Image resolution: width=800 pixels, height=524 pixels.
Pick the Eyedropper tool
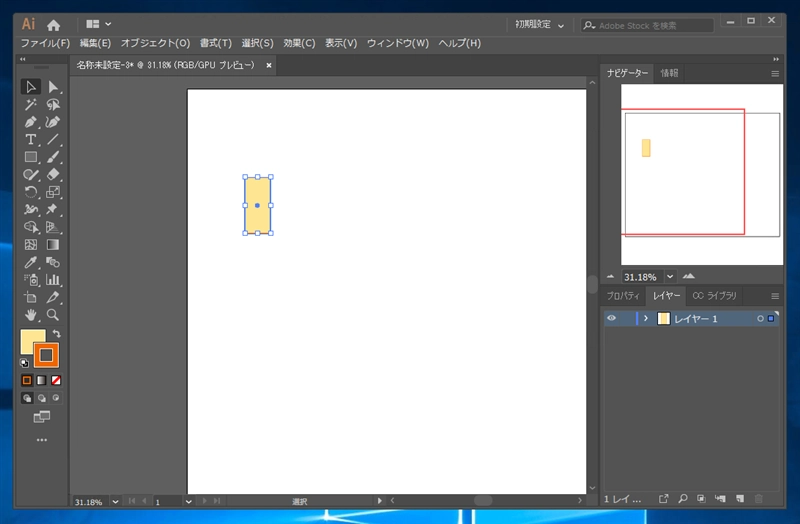(31, 262)
